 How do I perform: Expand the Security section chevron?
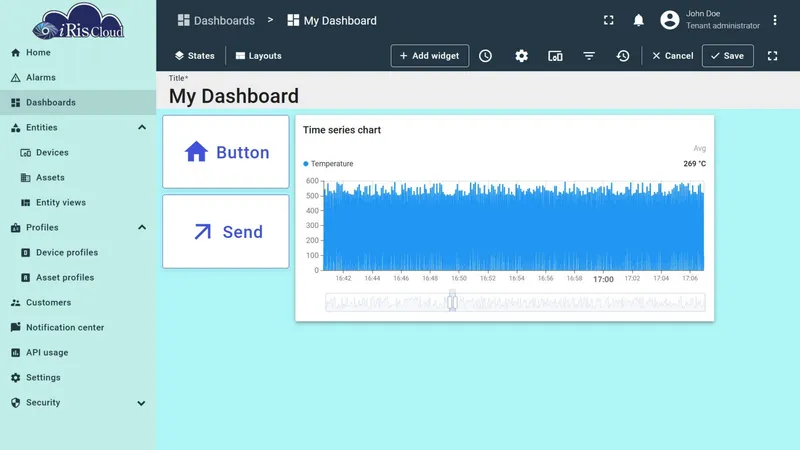coord(141,403)
